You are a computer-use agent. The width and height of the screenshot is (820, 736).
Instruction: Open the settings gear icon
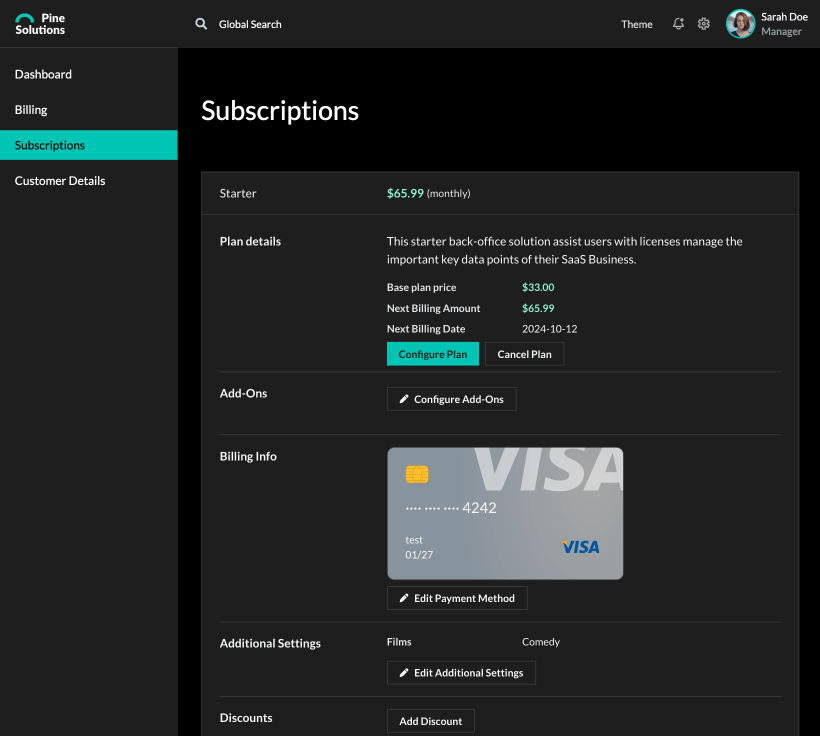coord(704,24)
